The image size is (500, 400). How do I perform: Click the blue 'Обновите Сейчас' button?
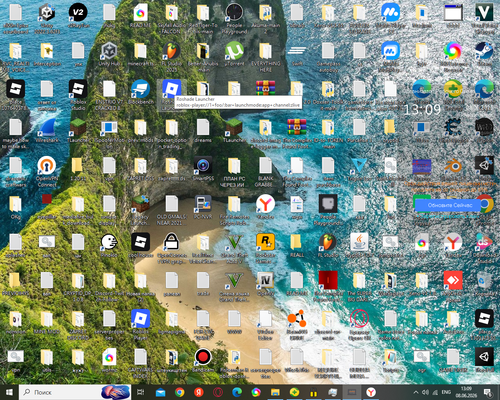(x=448, y=205)
